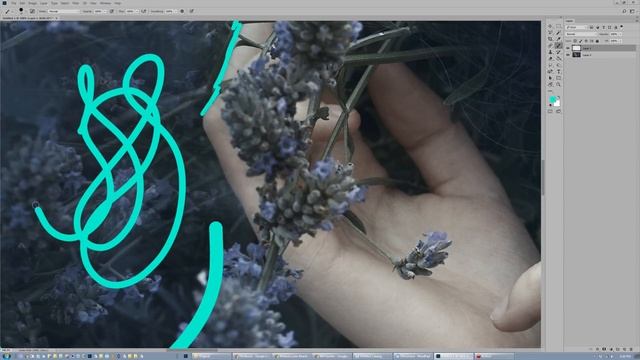Change the screen mode icon in toolbox

(558, 111)
